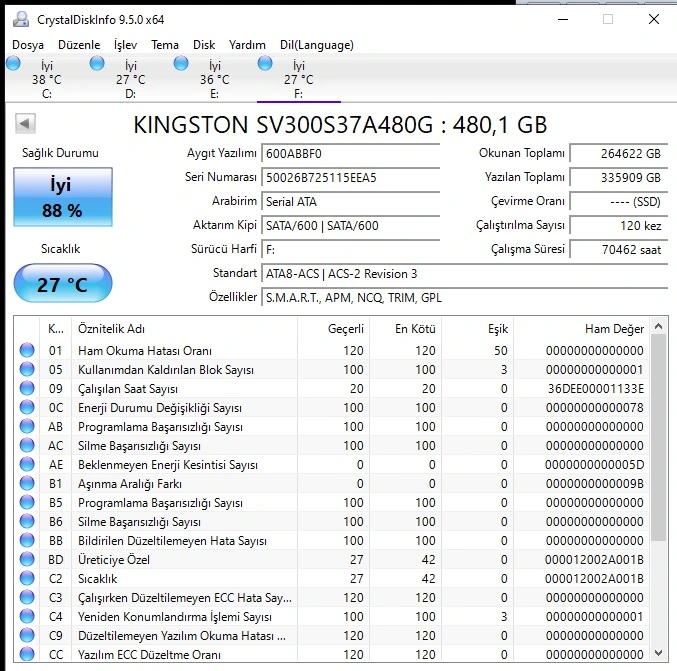
Task: Click status orb of attribute AE row
Action: coord(27,464)
